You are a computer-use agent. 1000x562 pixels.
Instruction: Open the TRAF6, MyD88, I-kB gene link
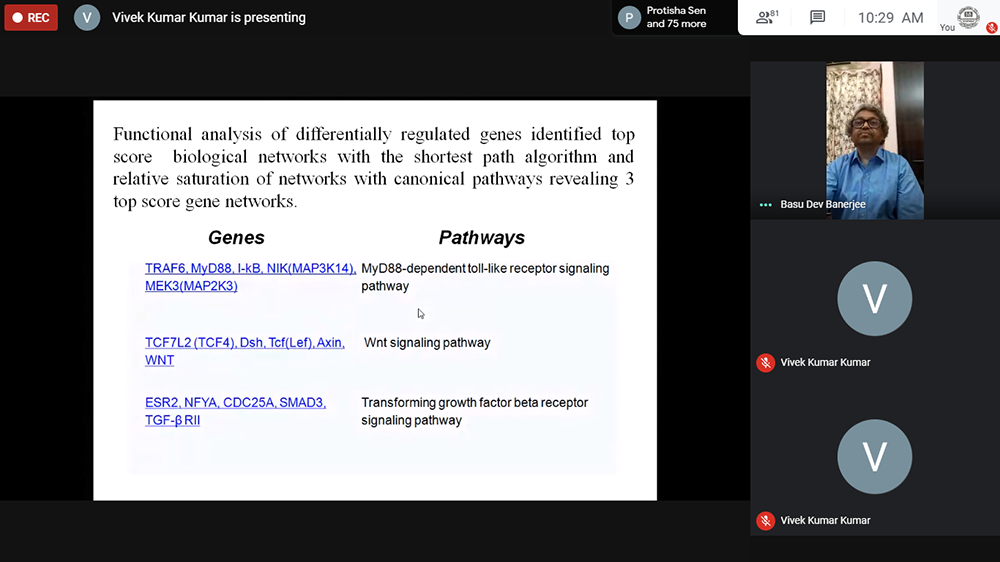point(250,268)
